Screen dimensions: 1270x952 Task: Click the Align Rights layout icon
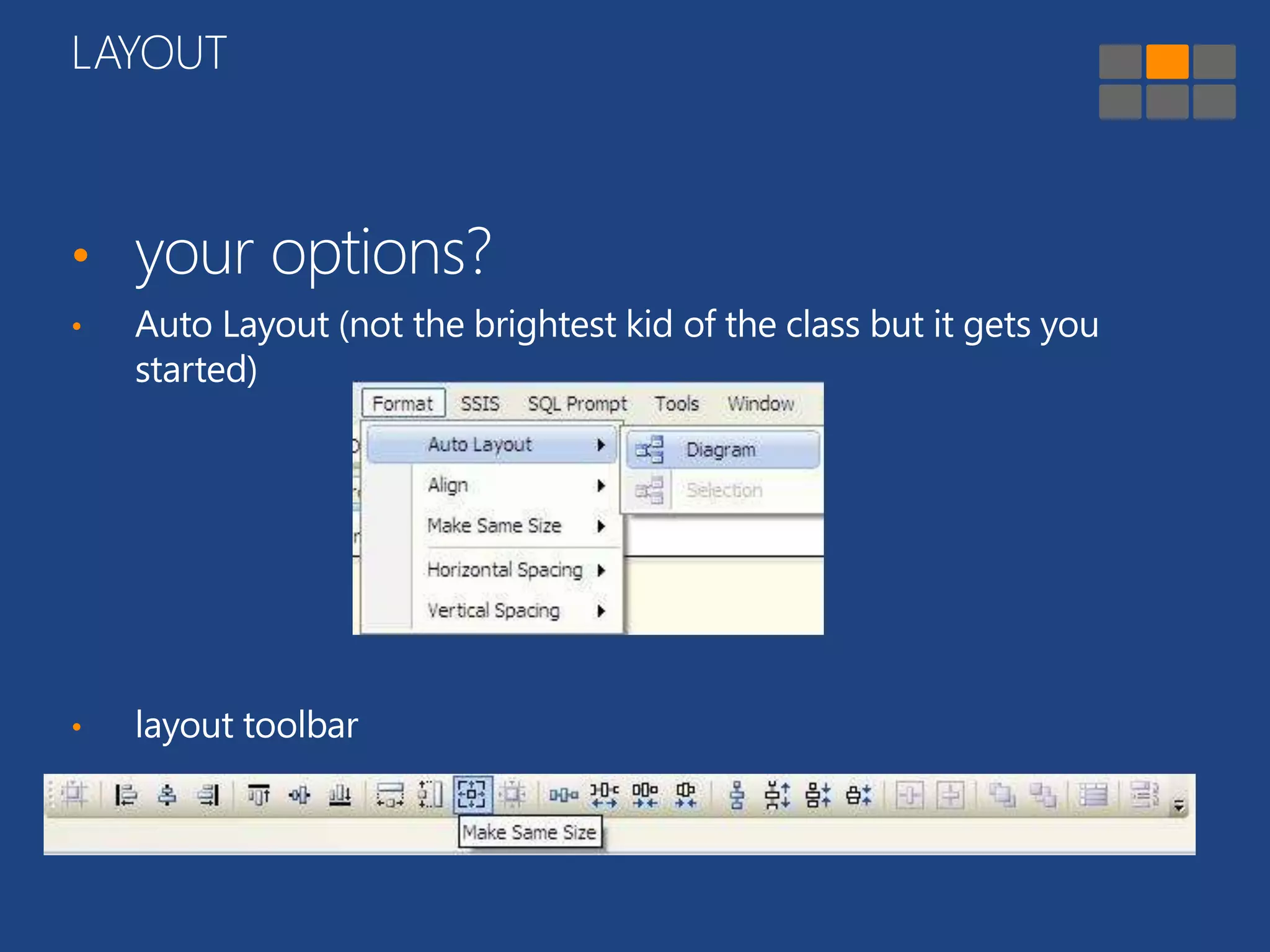208,795
